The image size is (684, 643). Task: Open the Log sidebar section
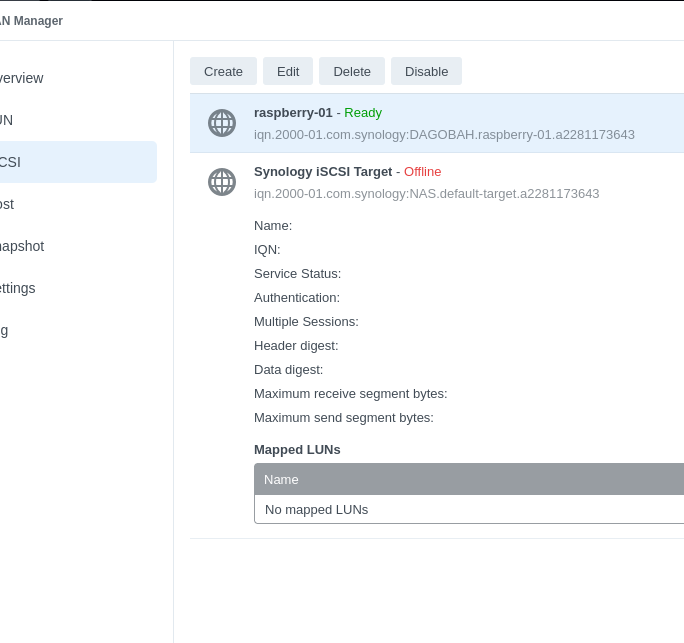(4, 330)
